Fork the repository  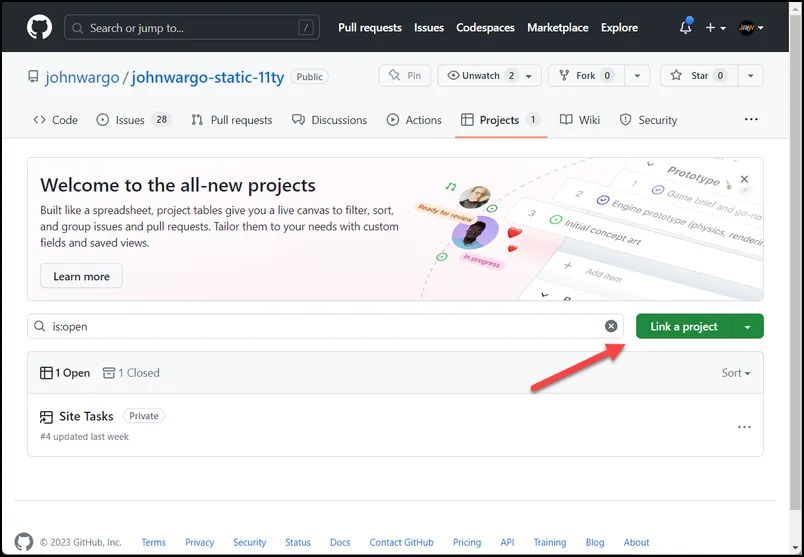[x=586, y=76]
